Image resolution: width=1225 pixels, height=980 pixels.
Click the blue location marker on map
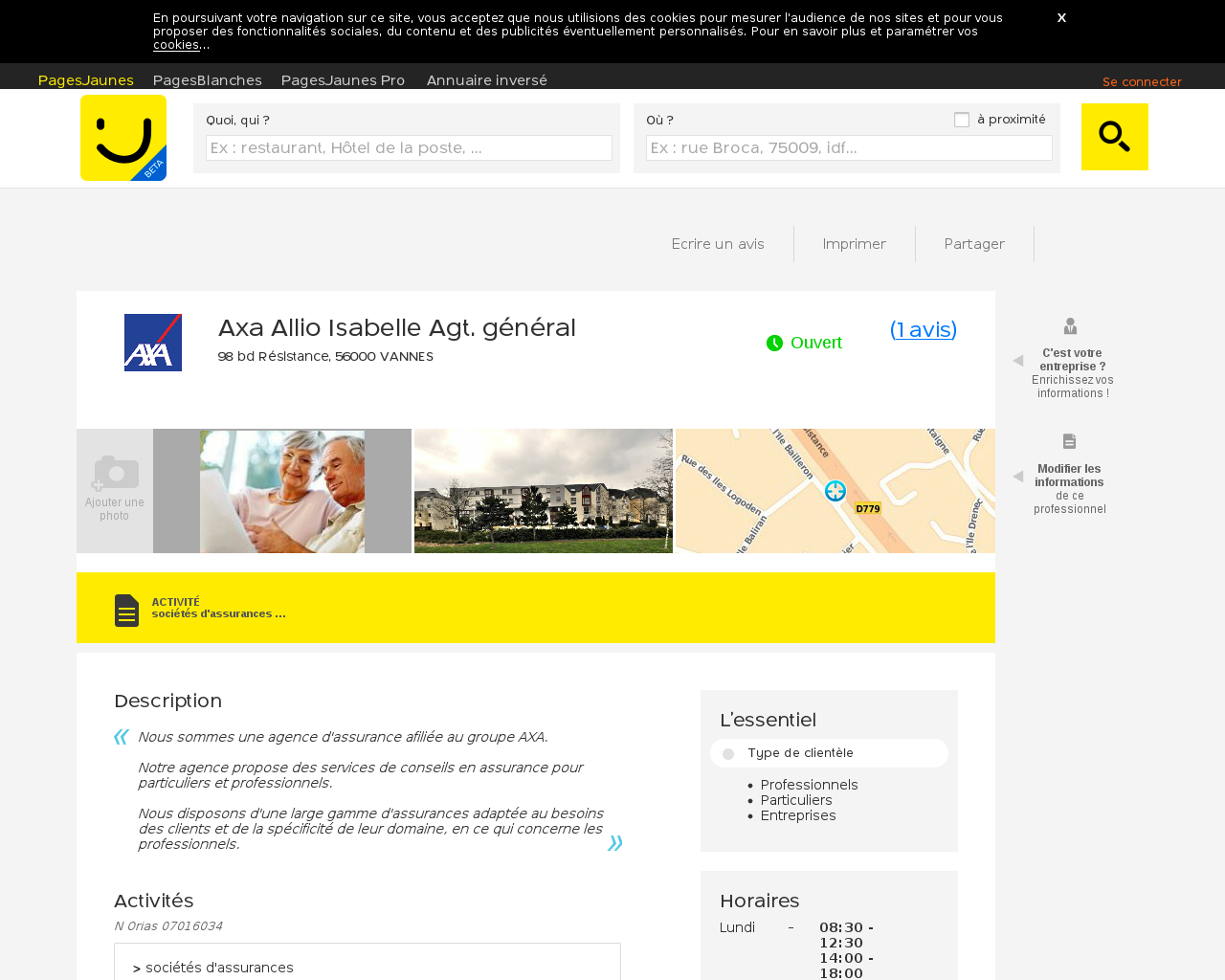tap(835, 491)
